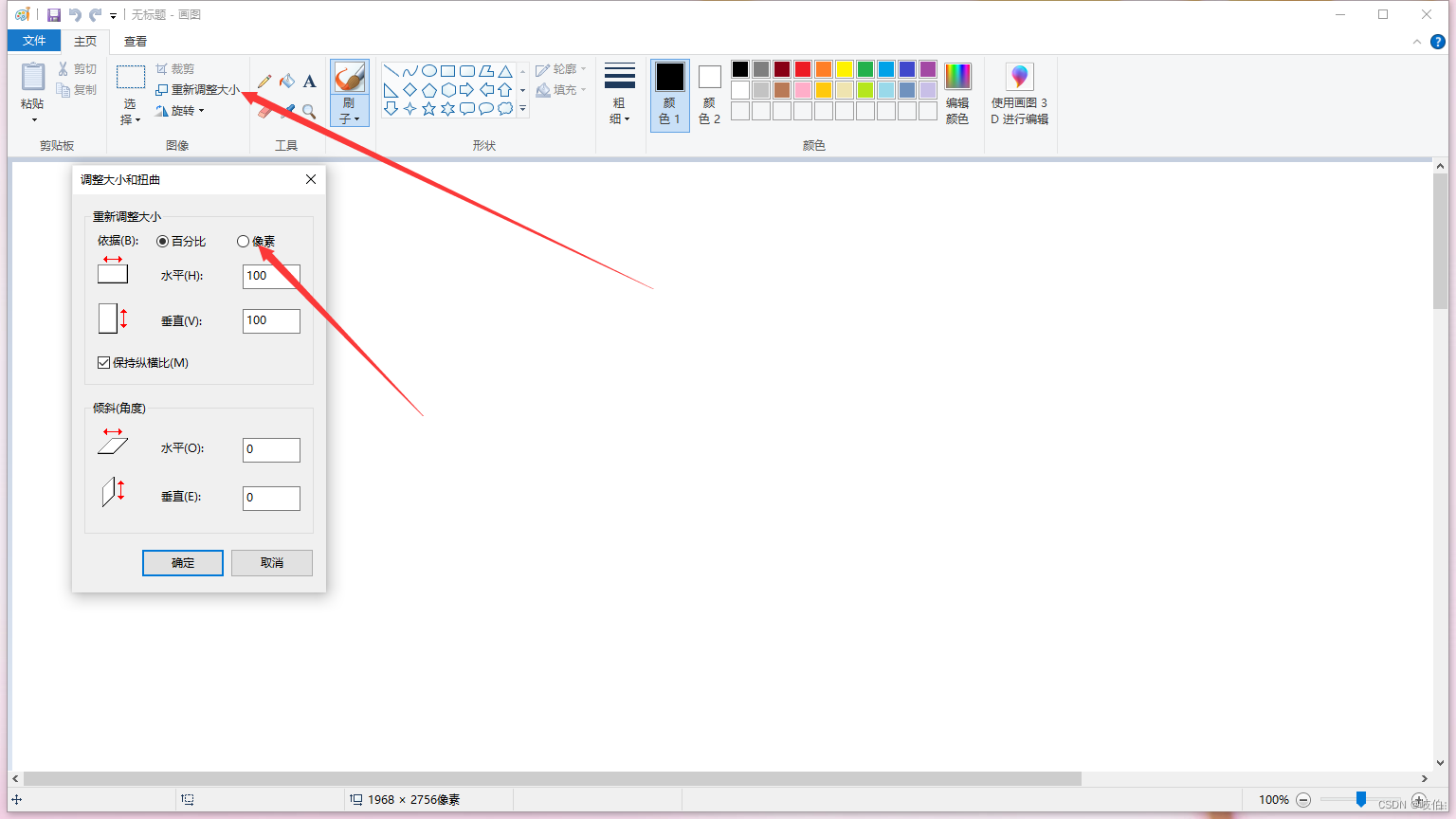Click the rectangular Select tool icon
This screenshot has width=1456, height=819.
tap(131, 78)
